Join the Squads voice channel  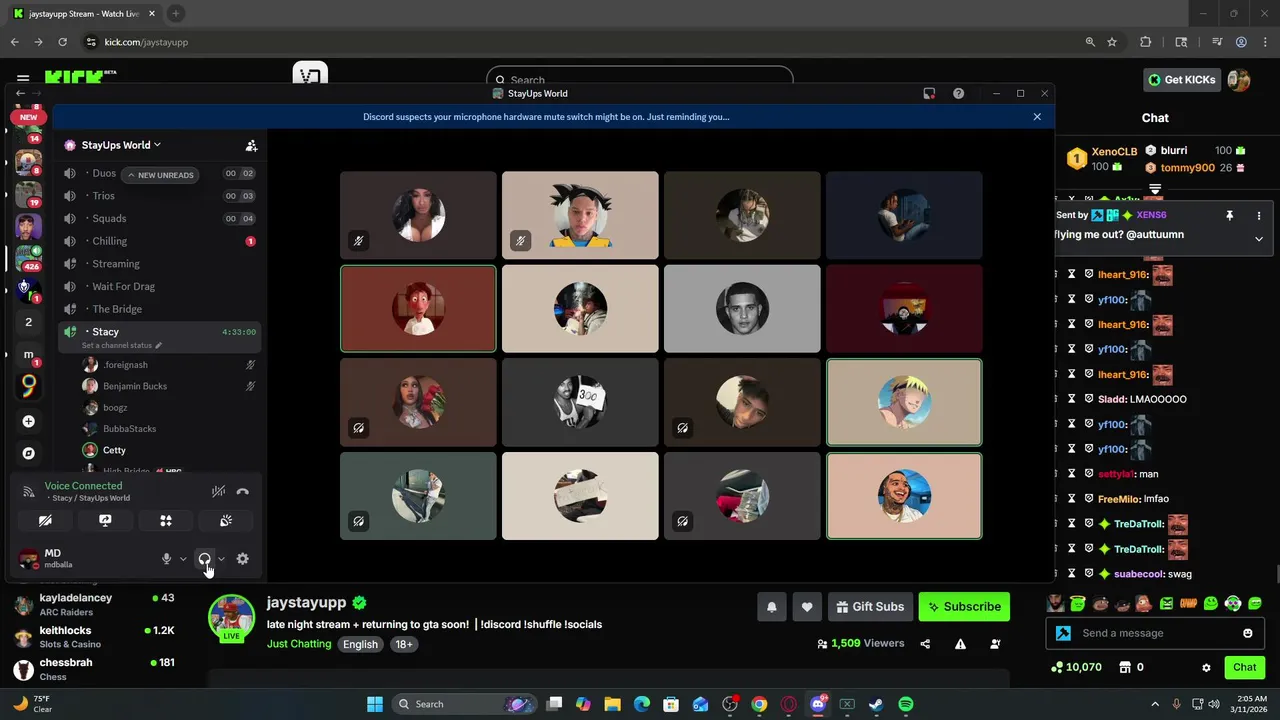pyautogui.click(x=159, y=218)
